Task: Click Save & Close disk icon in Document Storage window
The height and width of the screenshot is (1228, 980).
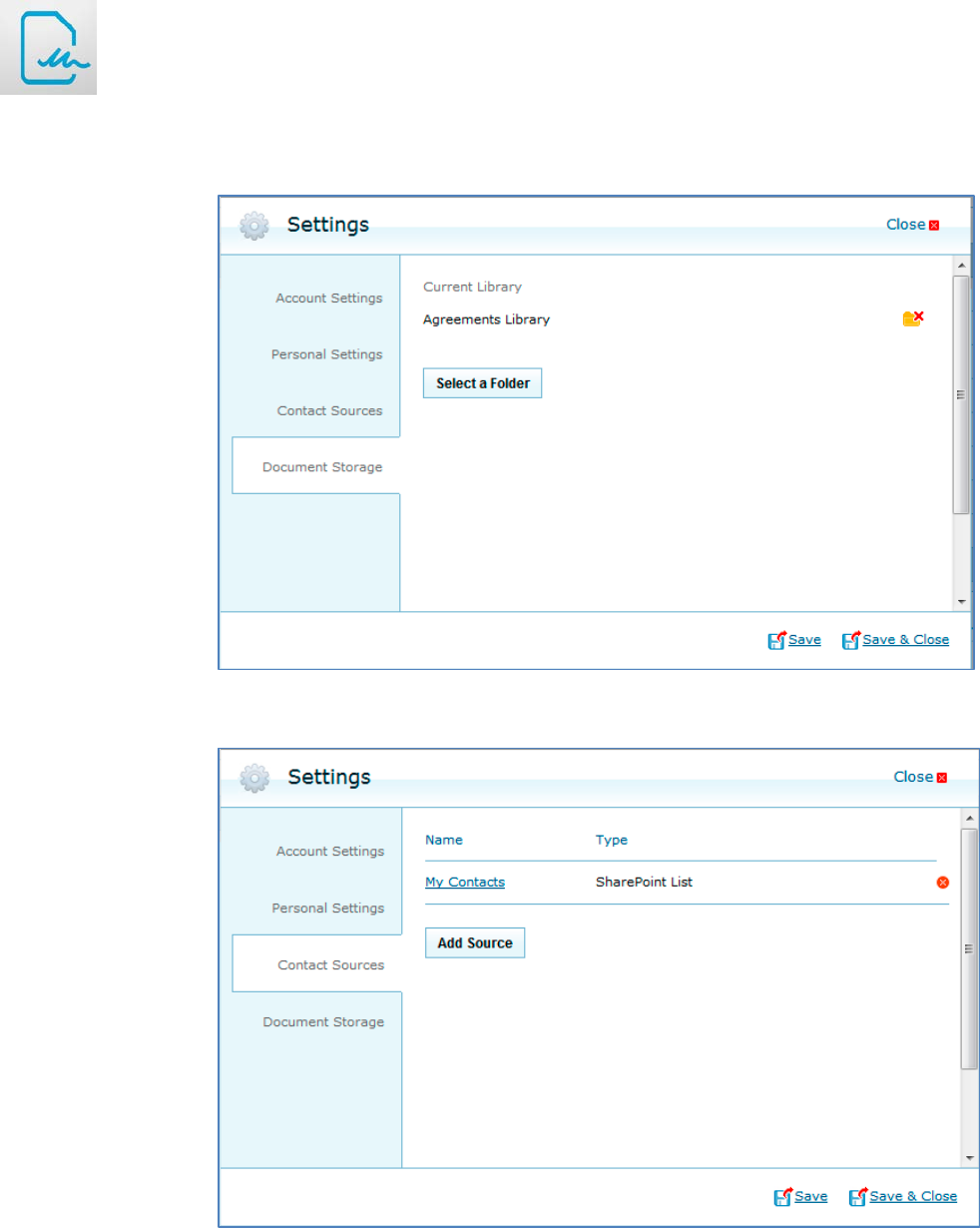Action: click(851, 640)
